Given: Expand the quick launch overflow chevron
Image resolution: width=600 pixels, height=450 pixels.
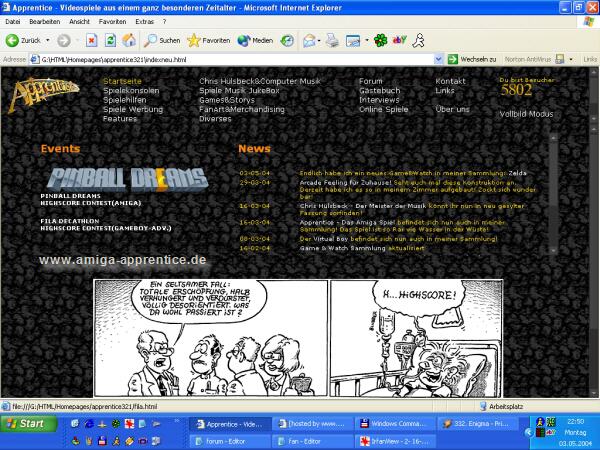Looking at the screenshot, I should click(x=176, y=421).
